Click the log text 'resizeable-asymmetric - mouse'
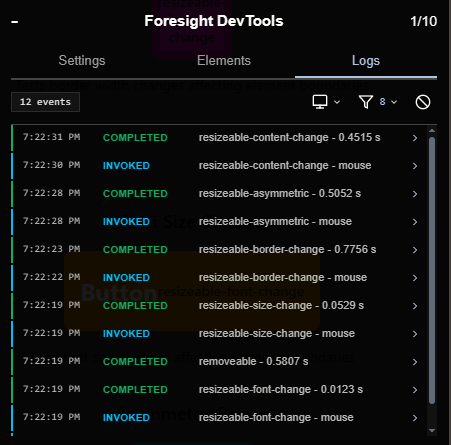 275,221
